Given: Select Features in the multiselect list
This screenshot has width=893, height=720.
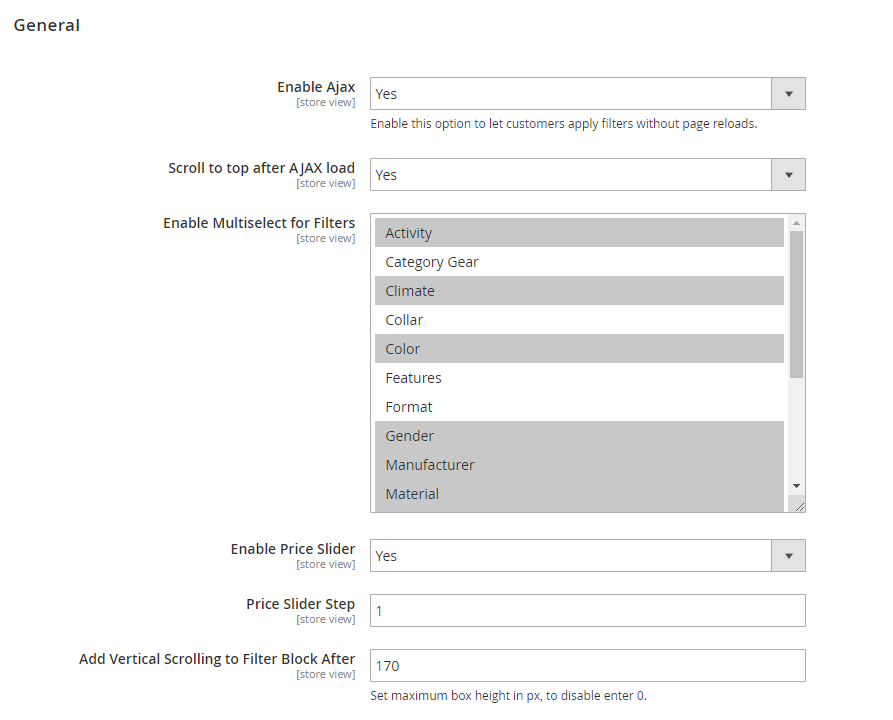Looking at the screenshot, I should click(x=579, y=378).
